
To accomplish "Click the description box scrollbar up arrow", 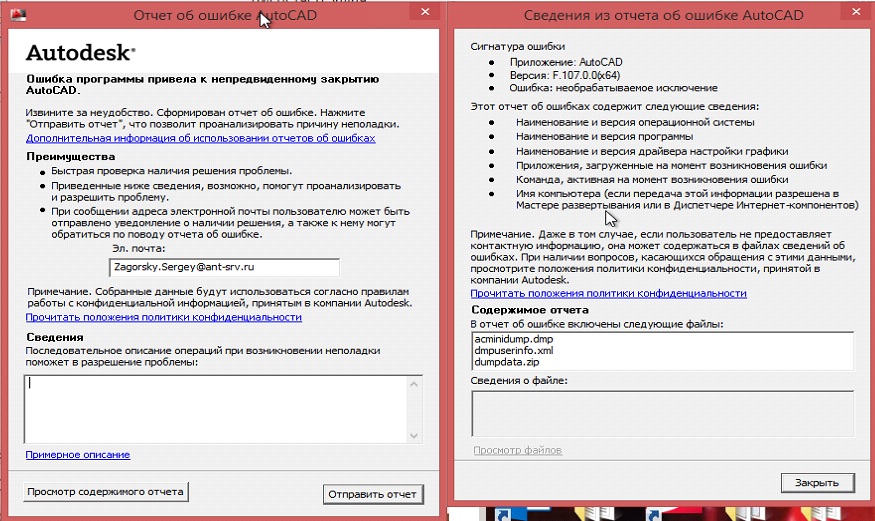I will [414, 384].
